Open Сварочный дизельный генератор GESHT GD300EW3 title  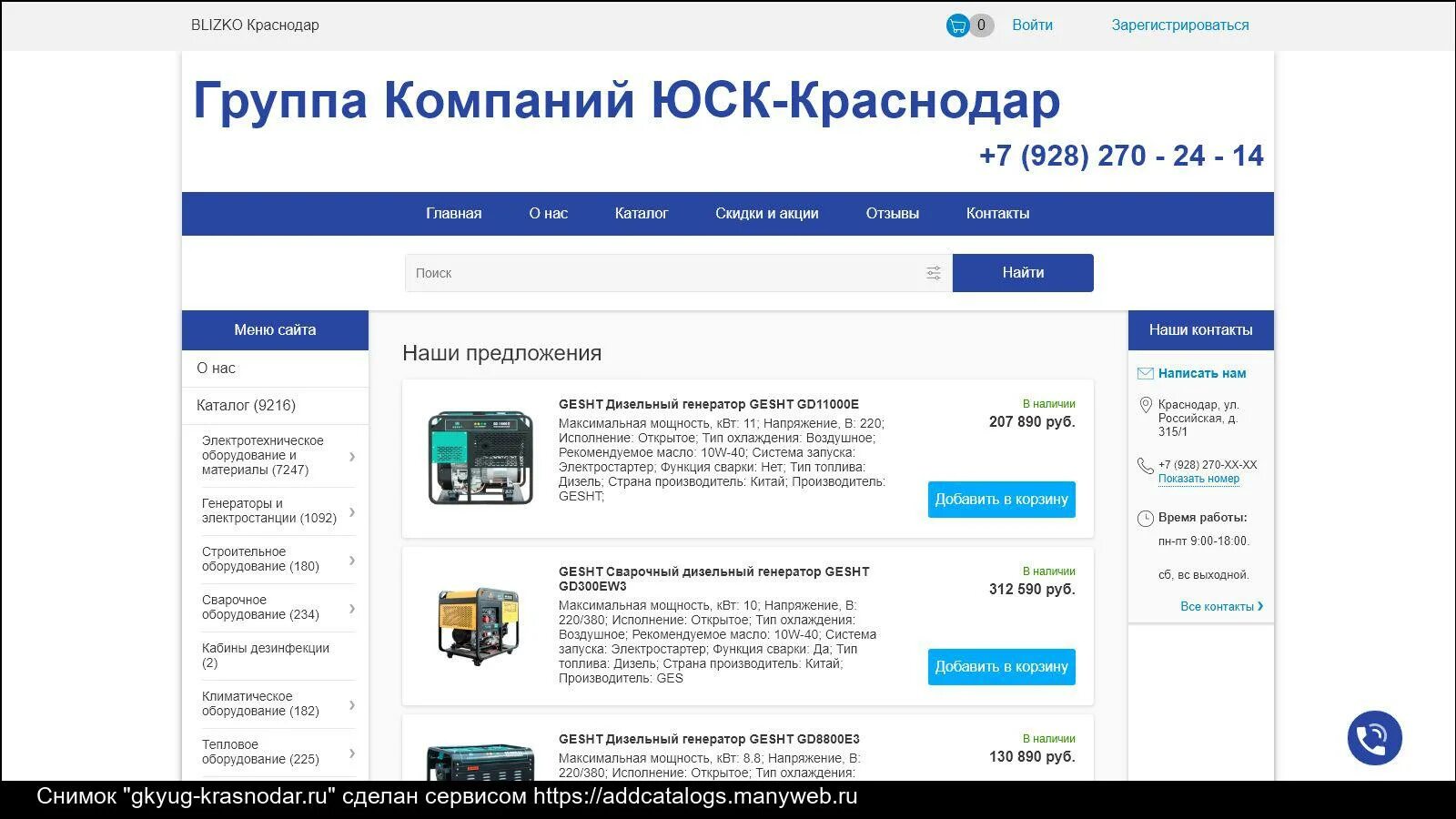pyautogui.click(x=714, y=579)
